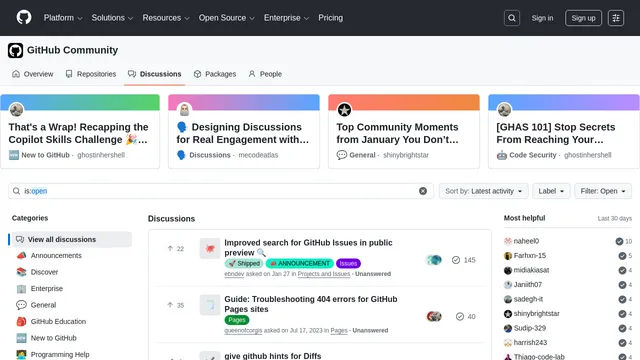Image resolution: width=640 pixels, height=360 pixels.
Task: Click the purple Issues label
Action: pos(348,263)
